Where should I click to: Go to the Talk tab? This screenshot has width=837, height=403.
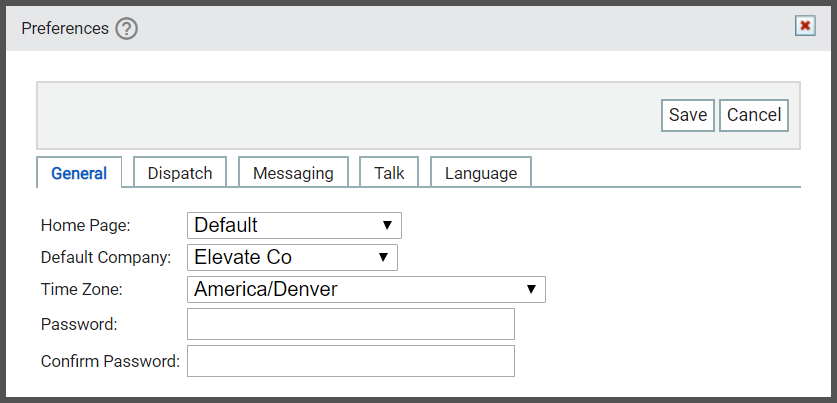click(389, 173)
